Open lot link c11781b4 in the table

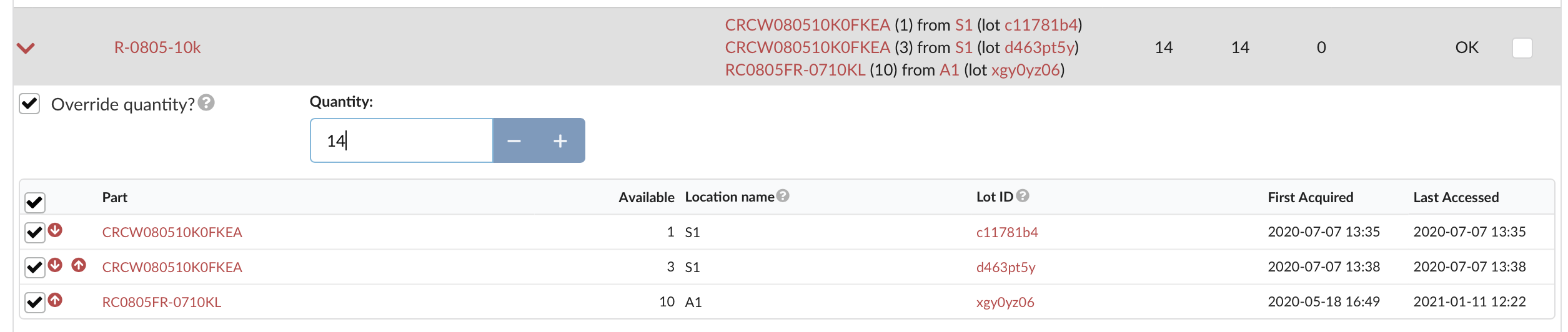pos(1007,232)
